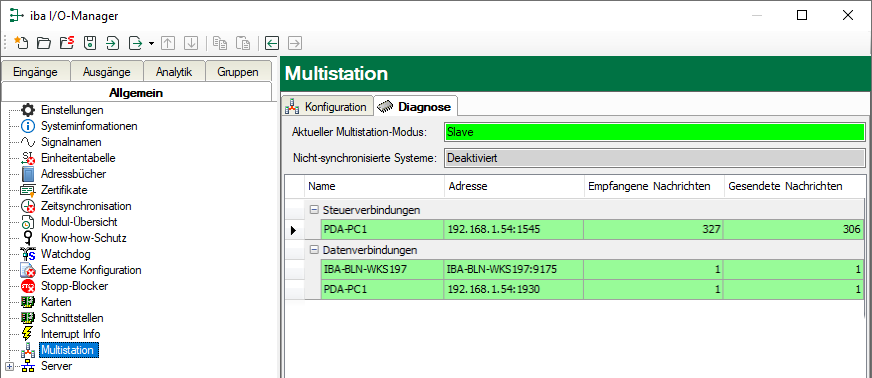Navigate forward with the right arrow icon

295,43
